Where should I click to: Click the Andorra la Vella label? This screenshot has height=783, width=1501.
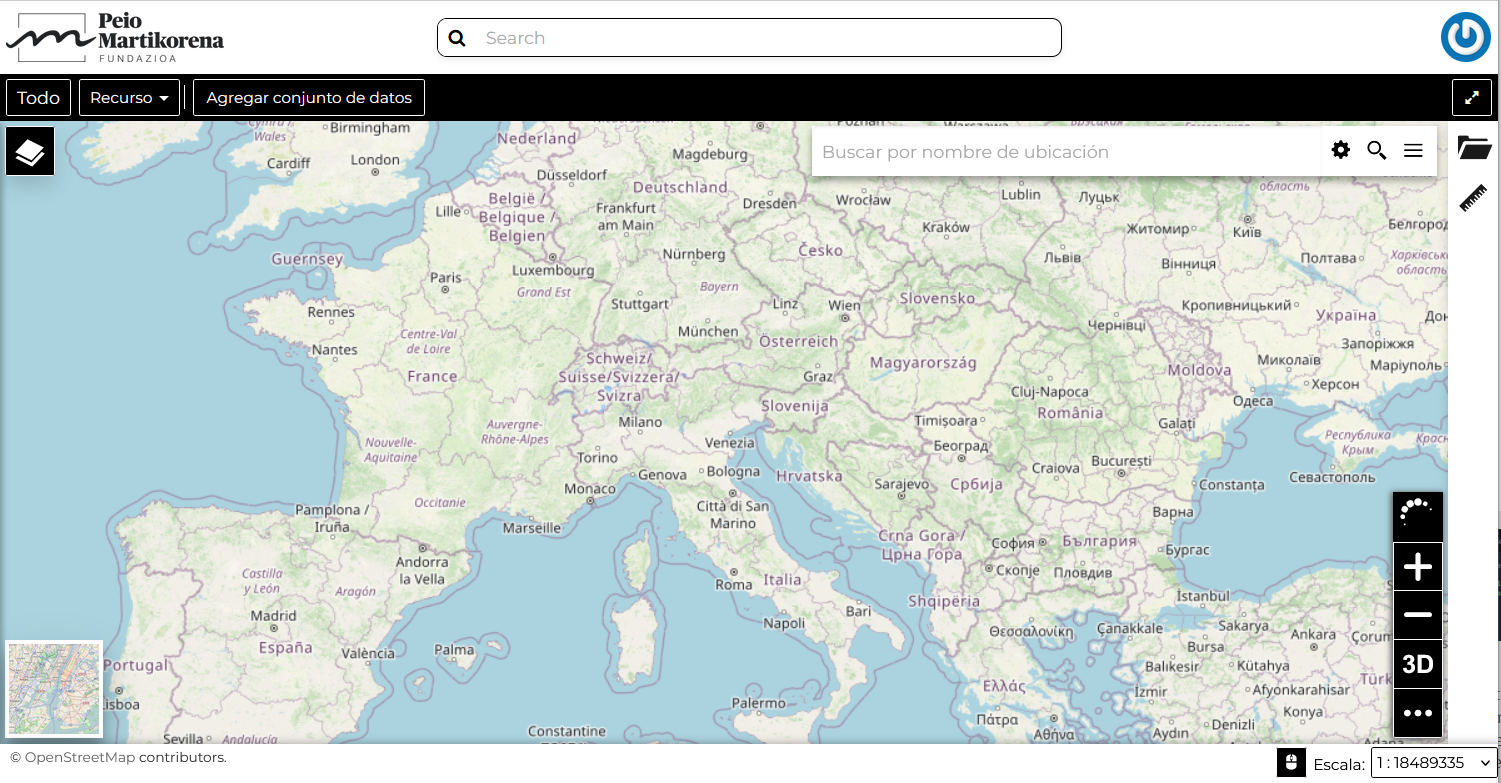click(421, 570)
